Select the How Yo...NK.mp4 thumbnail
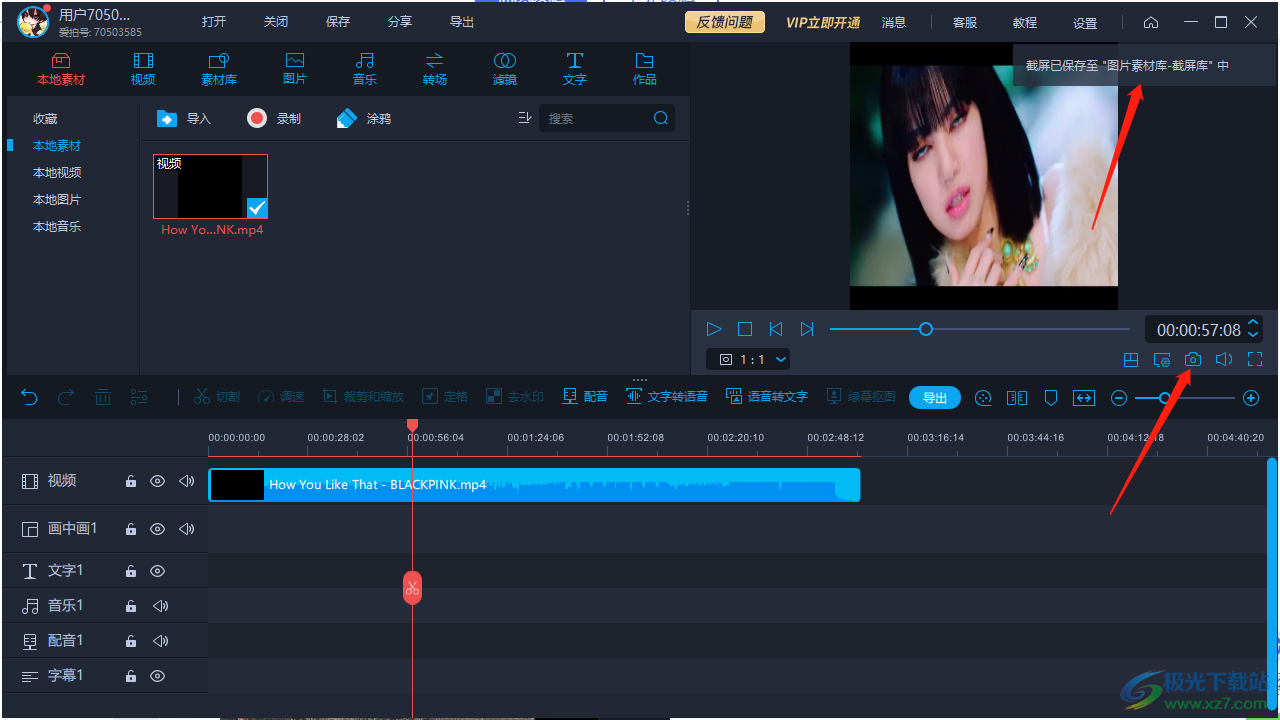 point(210,186)
